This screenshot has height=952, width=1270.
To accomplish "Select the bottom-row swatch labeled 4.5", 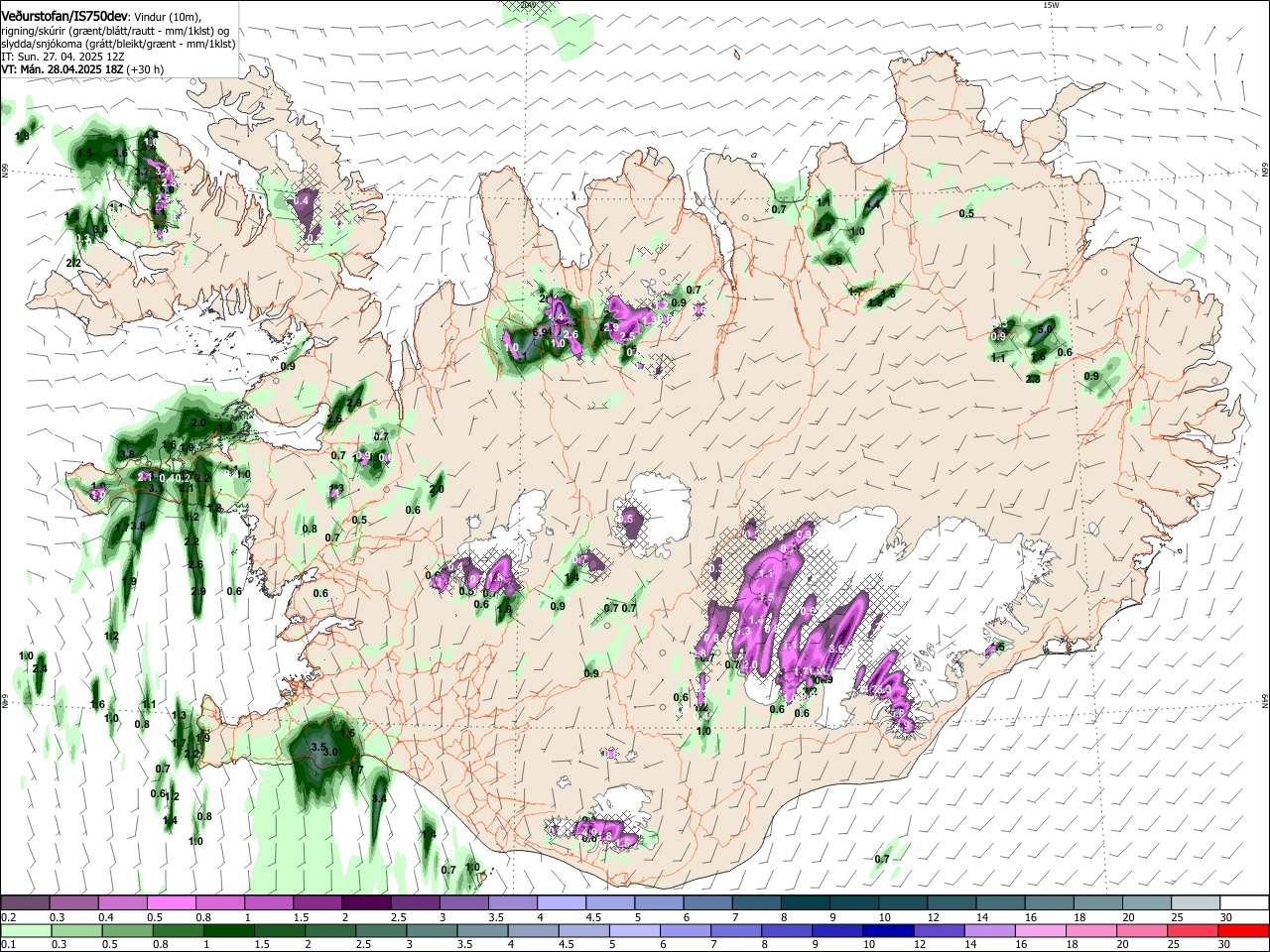I will [583, 930].
